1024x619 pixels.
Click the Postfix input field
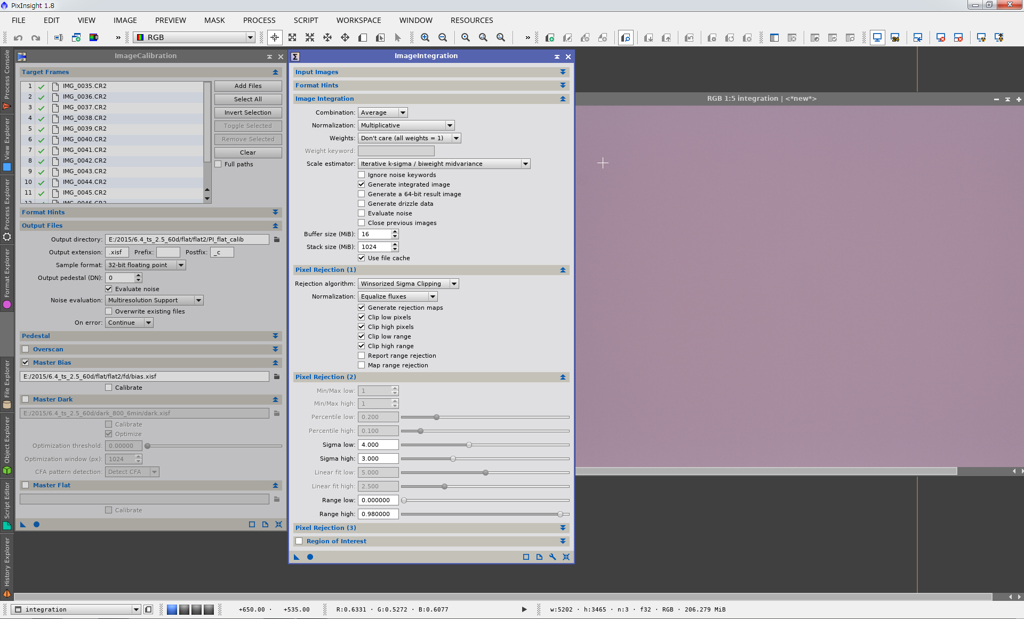click(x=222, y=253)
